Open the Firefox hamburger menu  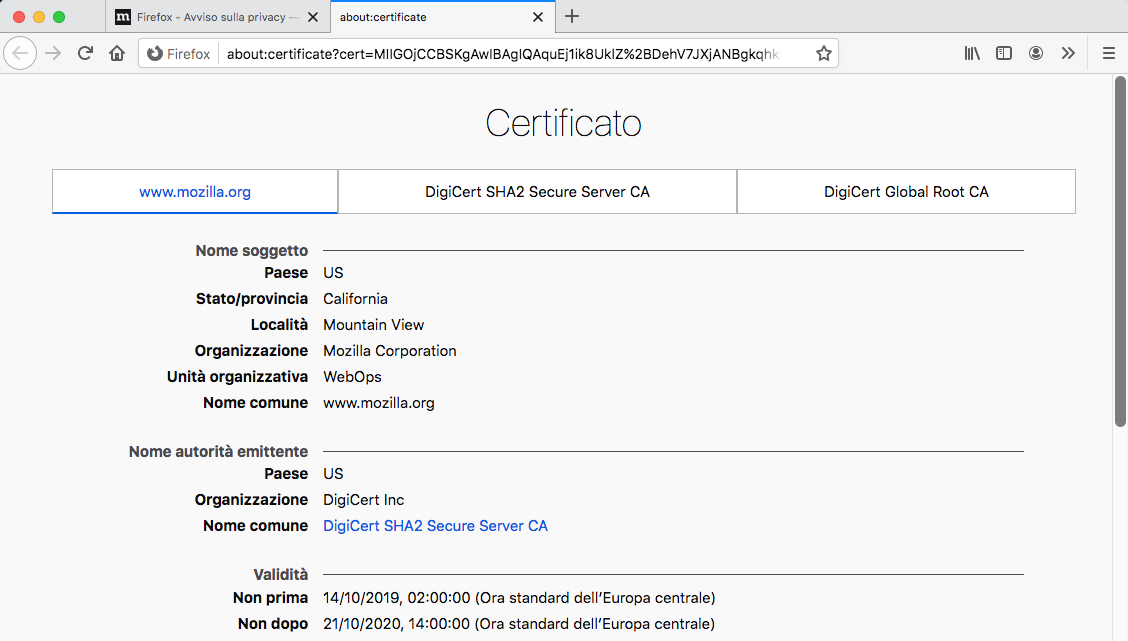click(1109, 53)
